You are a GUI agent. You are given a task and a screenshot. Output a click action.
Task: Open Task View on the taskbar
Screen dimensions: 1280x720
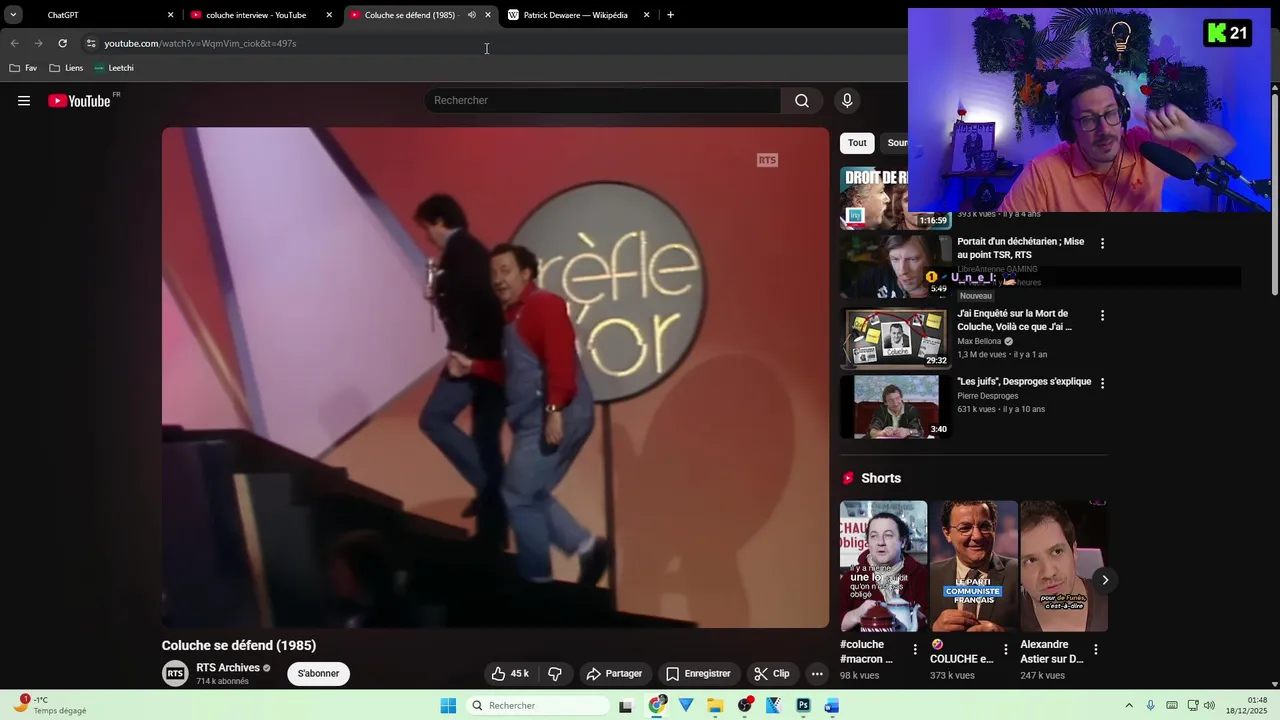tap(626, 706)
